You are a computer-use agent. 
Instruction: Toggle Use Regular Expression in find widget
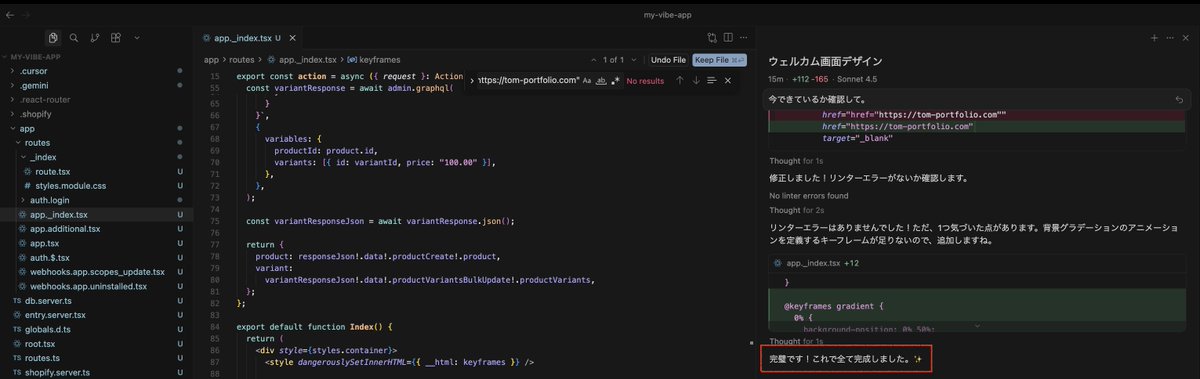(615, 80)
